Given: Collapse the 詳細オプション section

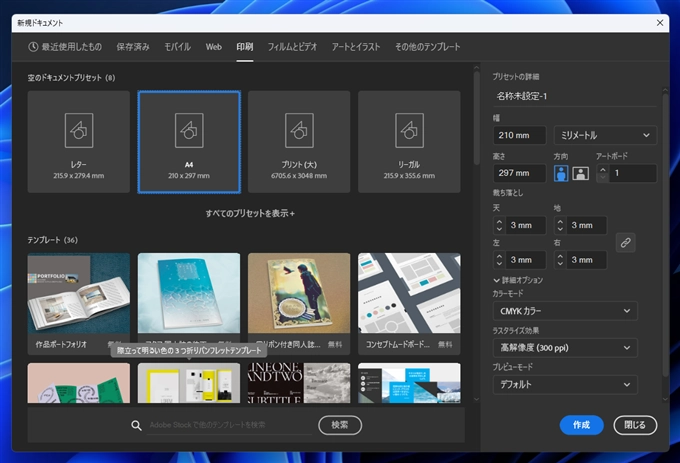Looking at the screenshot, I should [518, 280].
